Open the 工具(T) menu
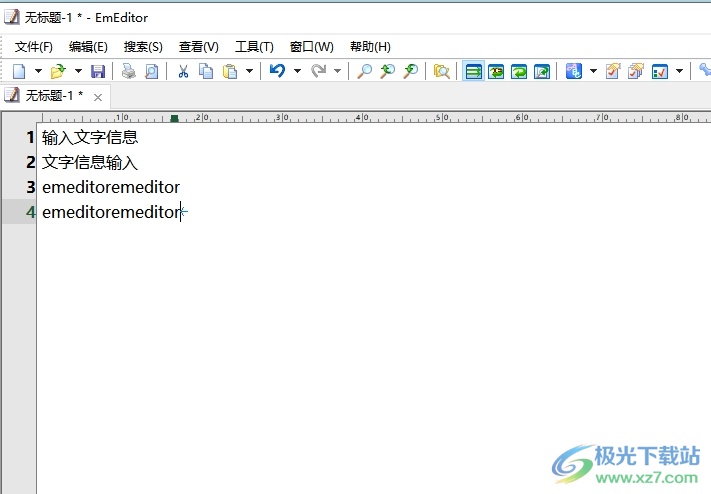The image size is (711, 494). click(x=254, y=47)
